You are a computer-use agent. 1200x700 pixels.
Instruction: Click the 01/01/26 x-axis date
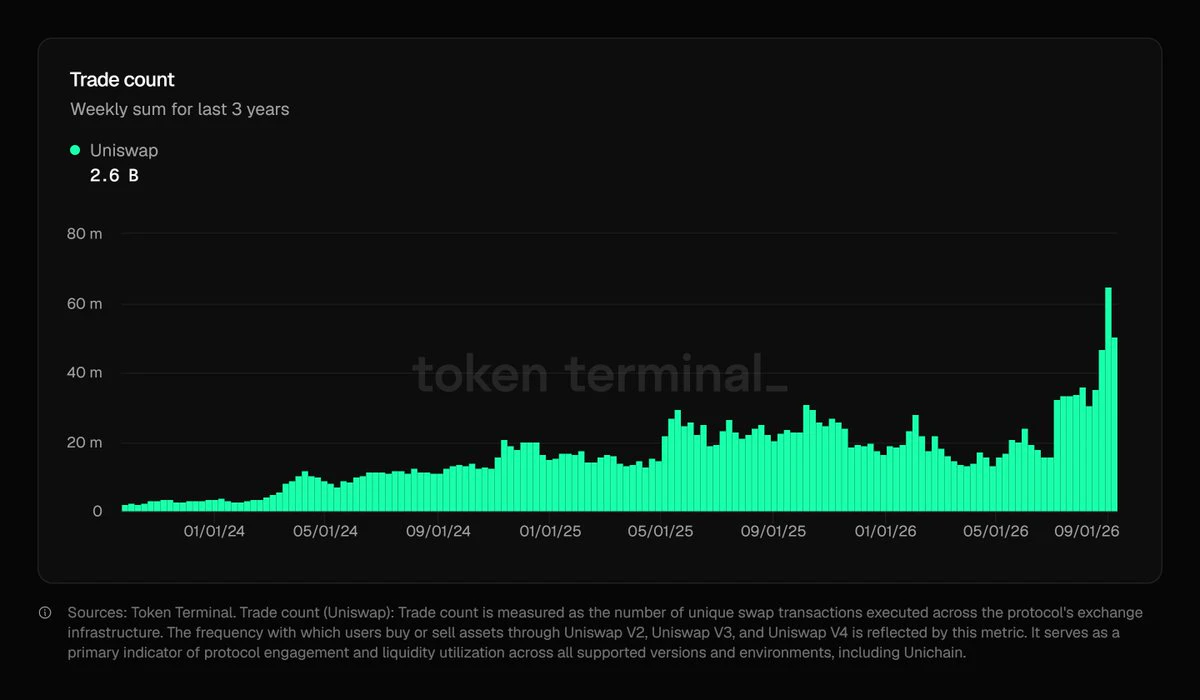(886, 532)
